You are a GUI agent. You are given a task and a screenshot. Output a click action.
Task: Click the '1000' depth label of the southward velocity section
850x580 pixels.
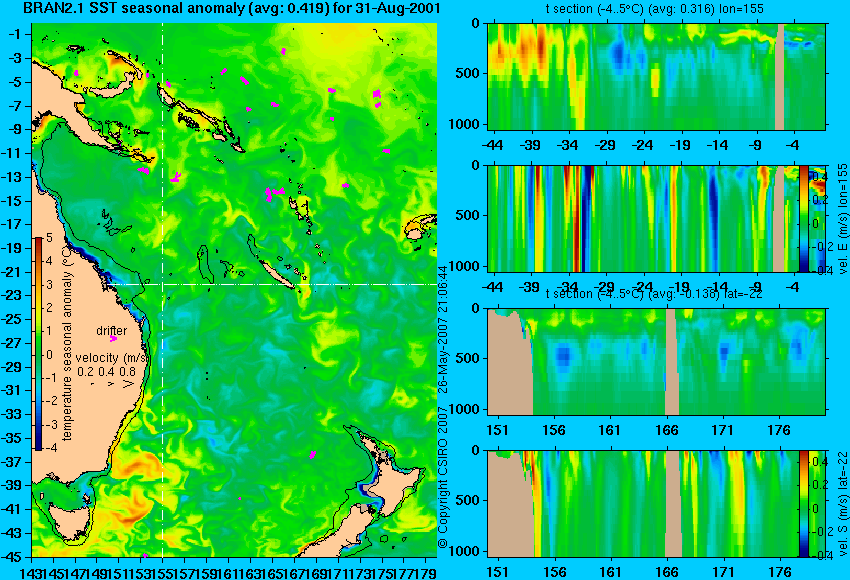tap(464, 551)
